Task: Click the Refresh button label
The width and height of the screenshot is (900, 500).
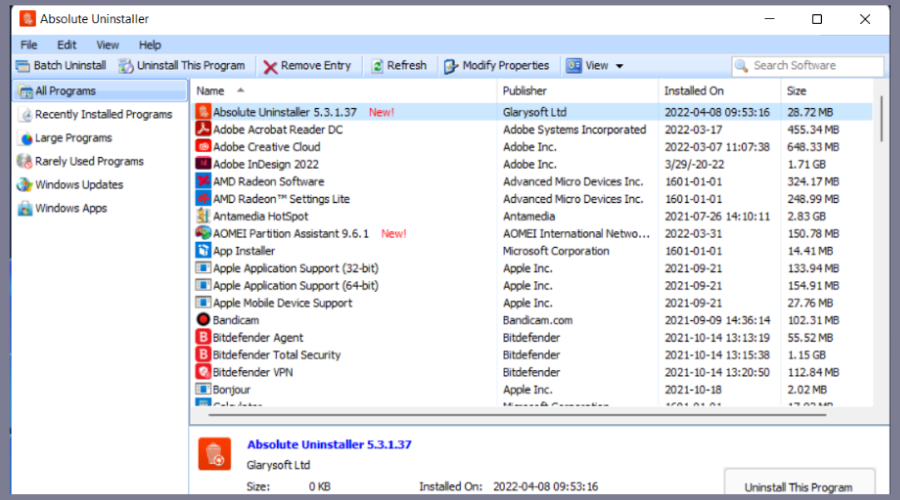Action: tap(406, 65)
